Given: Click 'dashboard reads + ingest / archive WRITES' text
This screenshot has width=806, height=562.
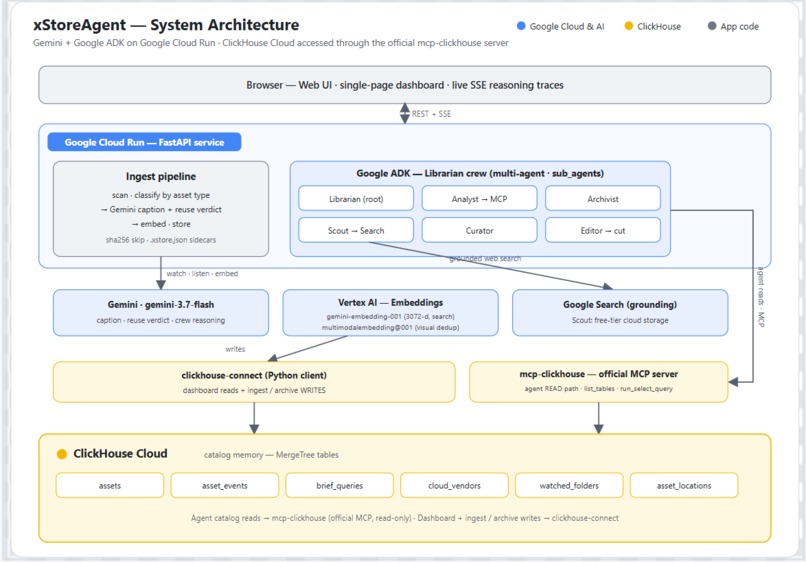Looking at the screenshot, I should 254,390.
